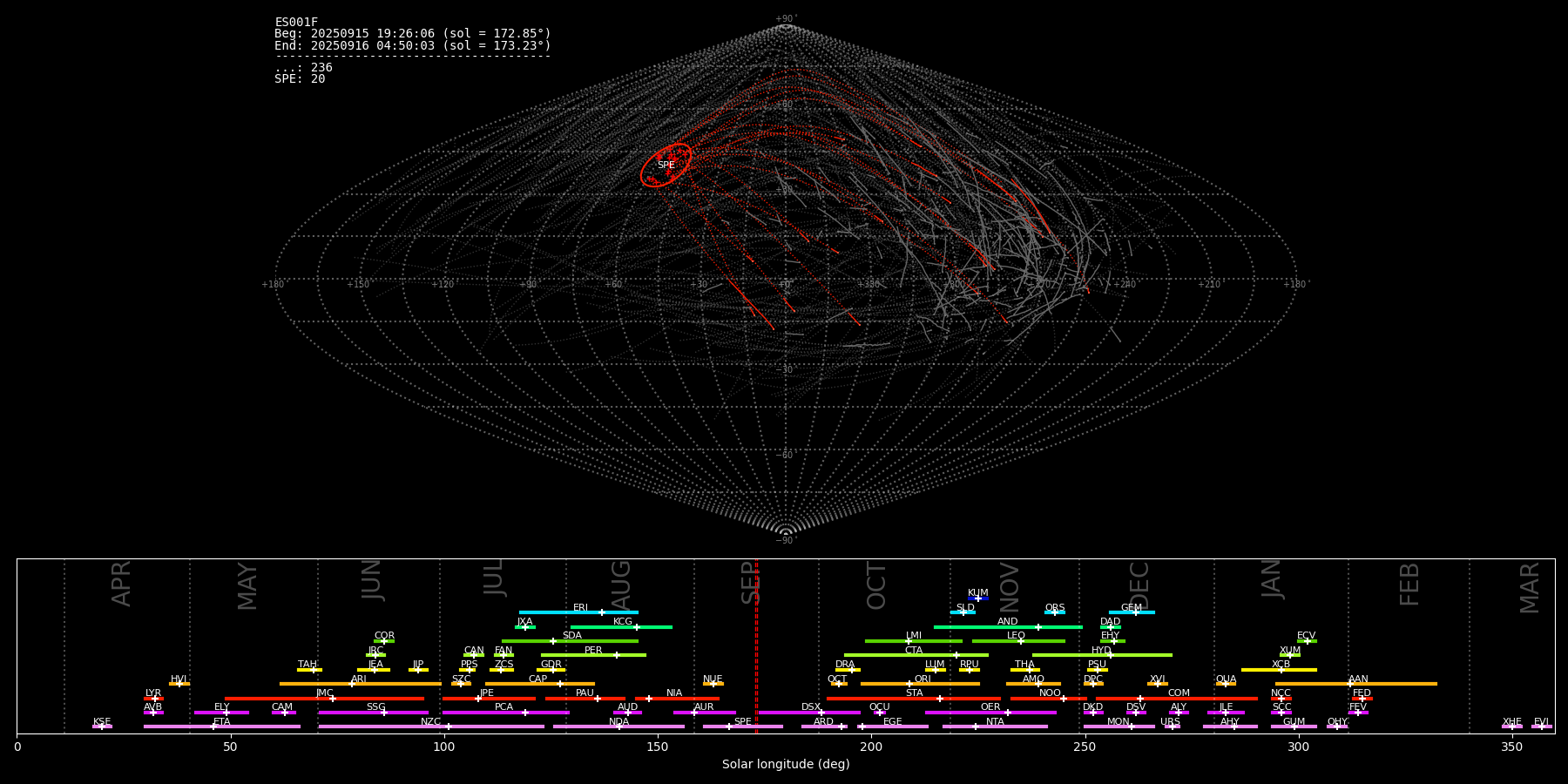Click the NTA shower label

[x=996, y=722]
